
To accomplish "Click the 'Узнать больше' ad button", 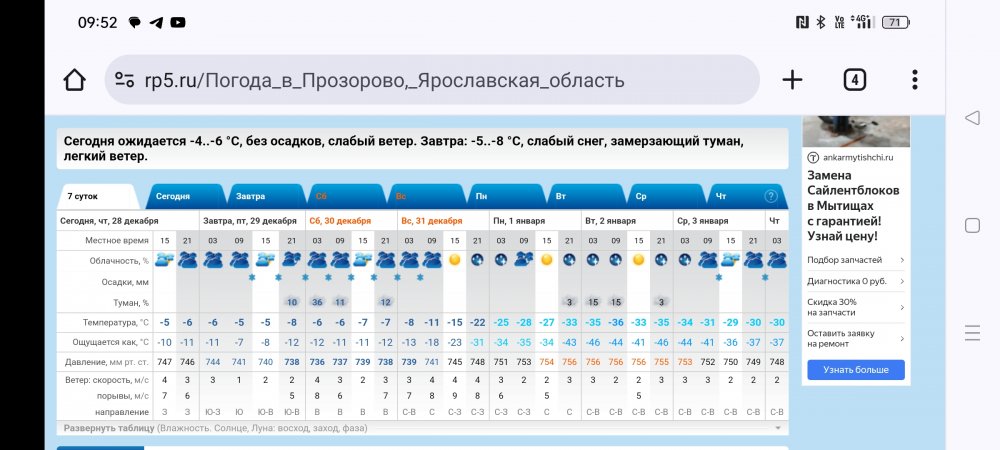I will click(x=855, y=370).
